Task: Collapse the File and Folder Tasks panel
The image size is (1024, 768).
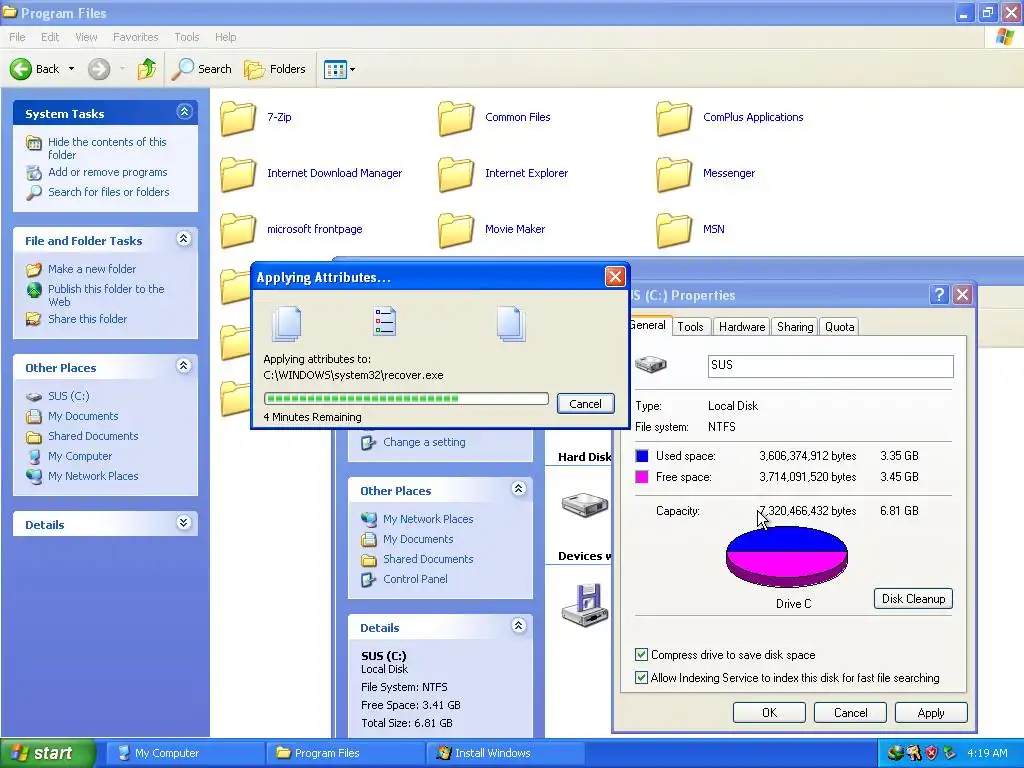Action: click(x=184, y=239)
